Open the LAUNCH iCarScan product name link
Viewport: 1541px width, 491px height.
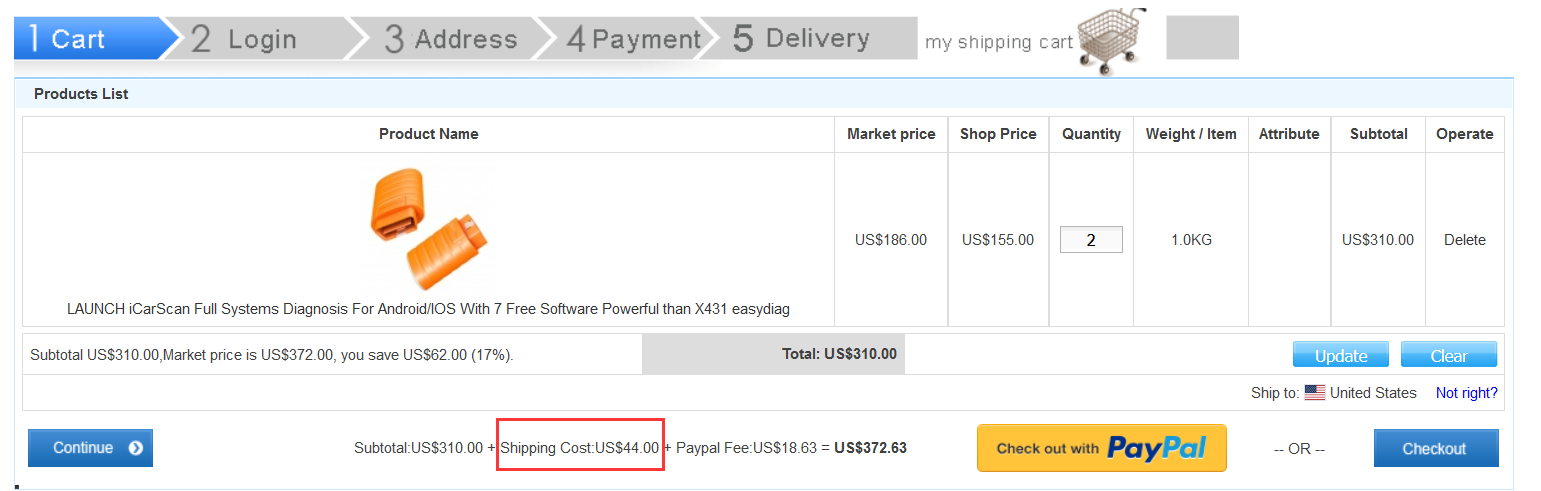[x=428, y=309]
